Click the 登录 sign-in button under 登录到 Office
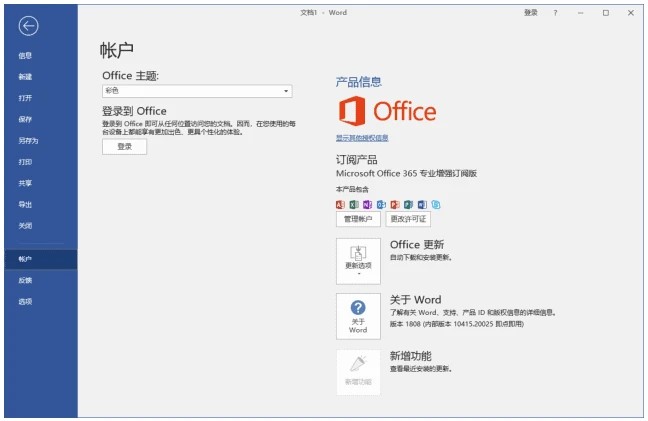The width and height of the screenshot is (648, 421). click(x=124, y=147)
